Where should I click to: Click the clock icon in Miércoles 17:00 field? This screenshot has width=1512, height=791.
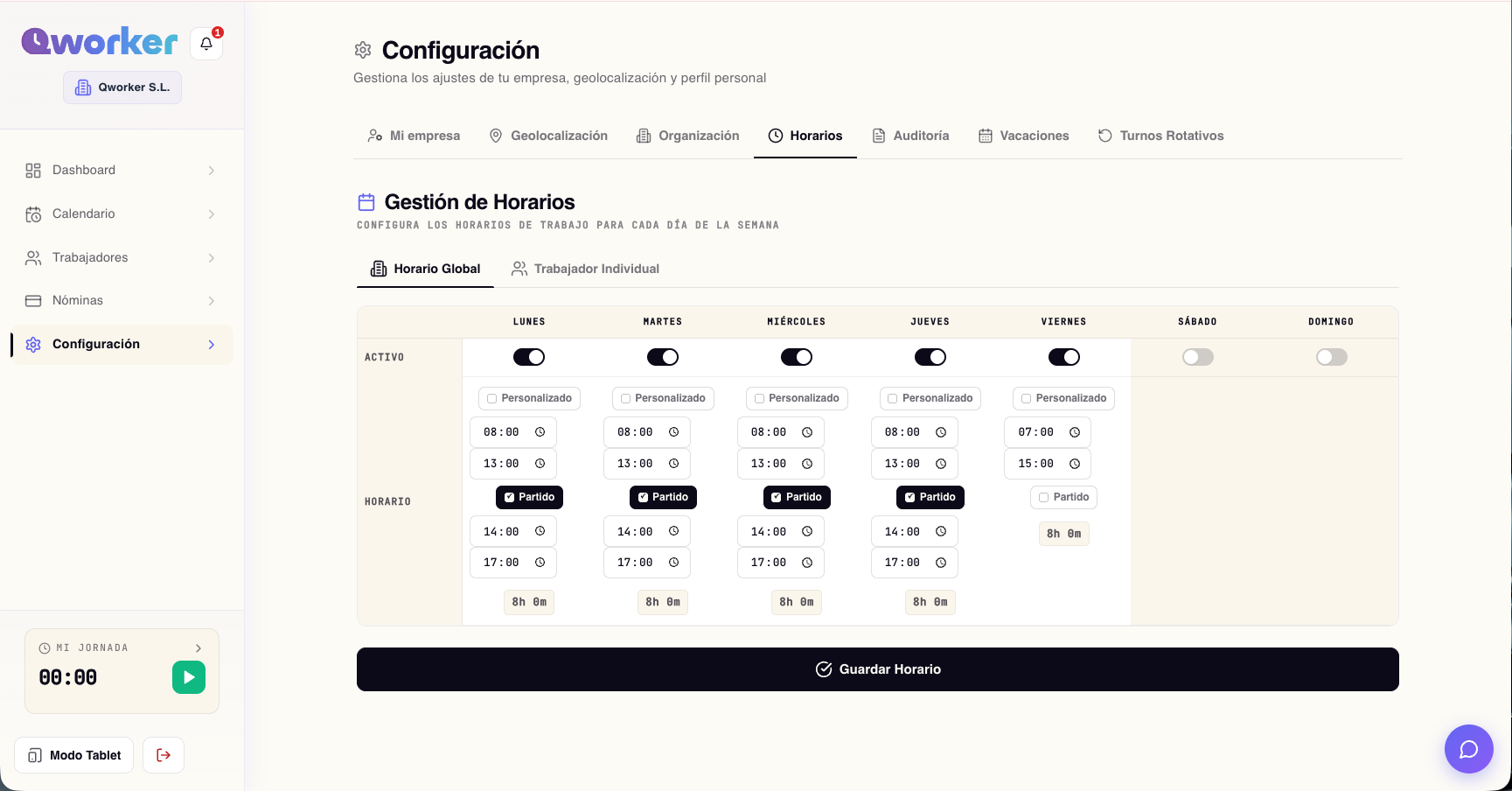tap(807, 563)
